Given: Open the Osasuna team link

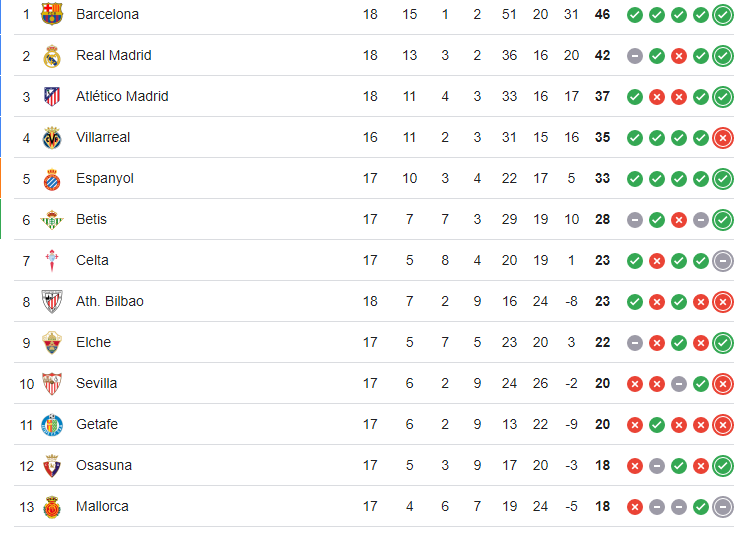Looking at the screenshot, I should [x=103, y=465].
